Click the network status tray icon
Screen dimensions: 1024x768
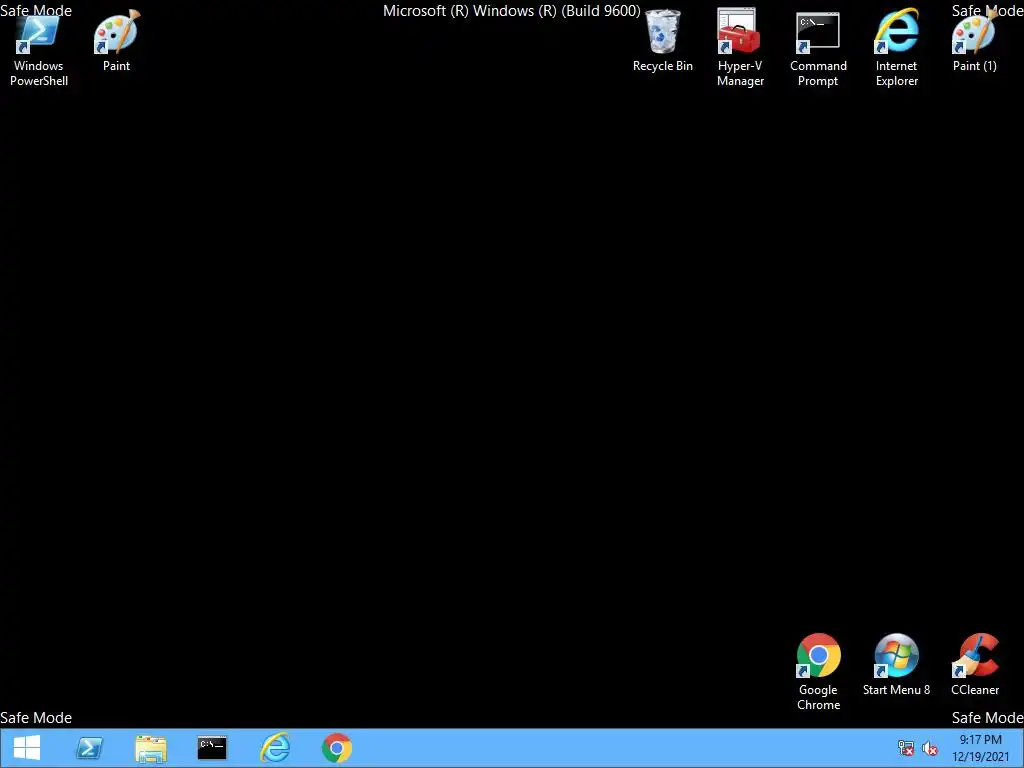[906, 748]
